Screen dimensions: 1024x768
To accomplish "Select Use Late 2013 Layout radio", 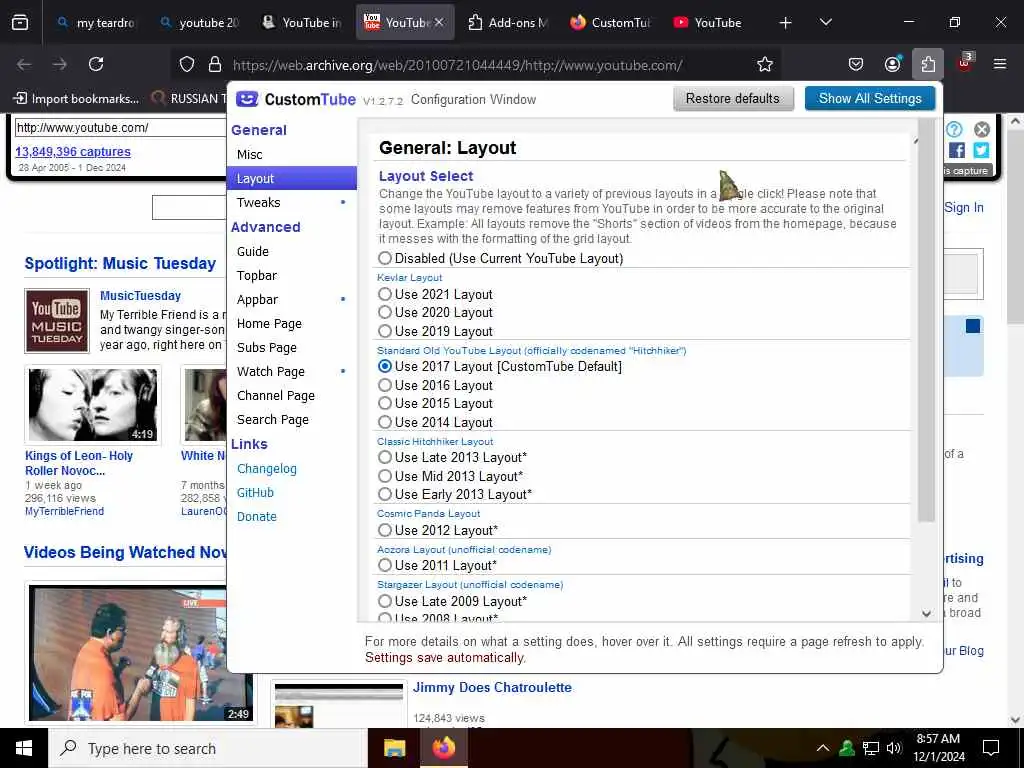I will tap(385, 458).
